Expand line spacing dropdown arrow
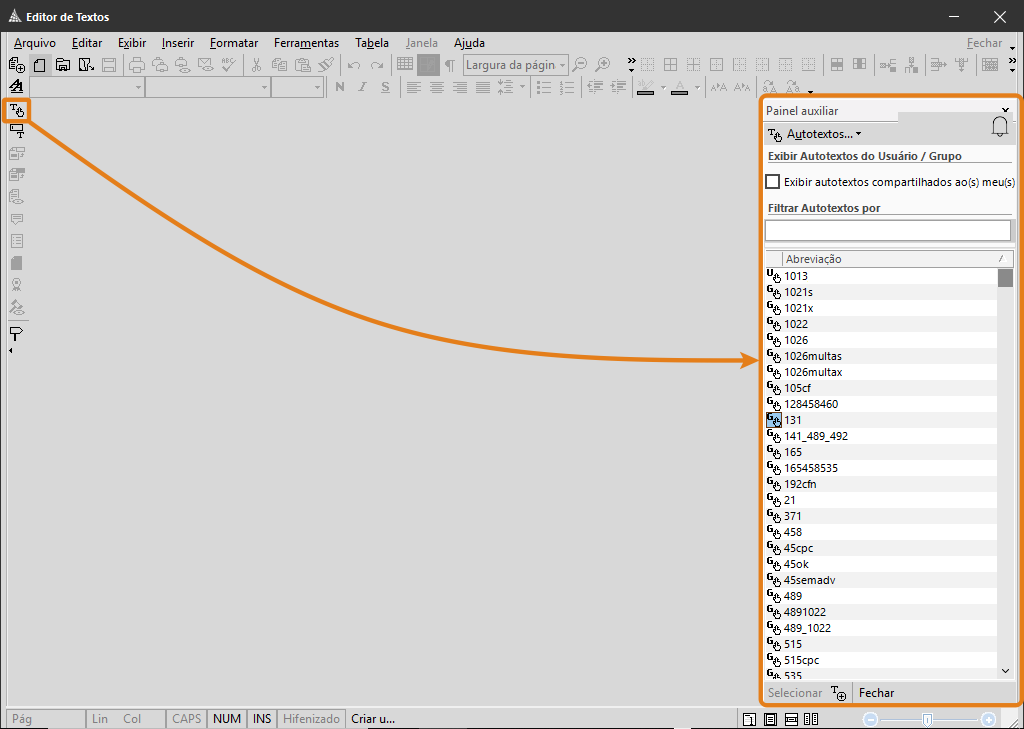Viewport: 1024px width, 729px height. click(x=522, y=88)
